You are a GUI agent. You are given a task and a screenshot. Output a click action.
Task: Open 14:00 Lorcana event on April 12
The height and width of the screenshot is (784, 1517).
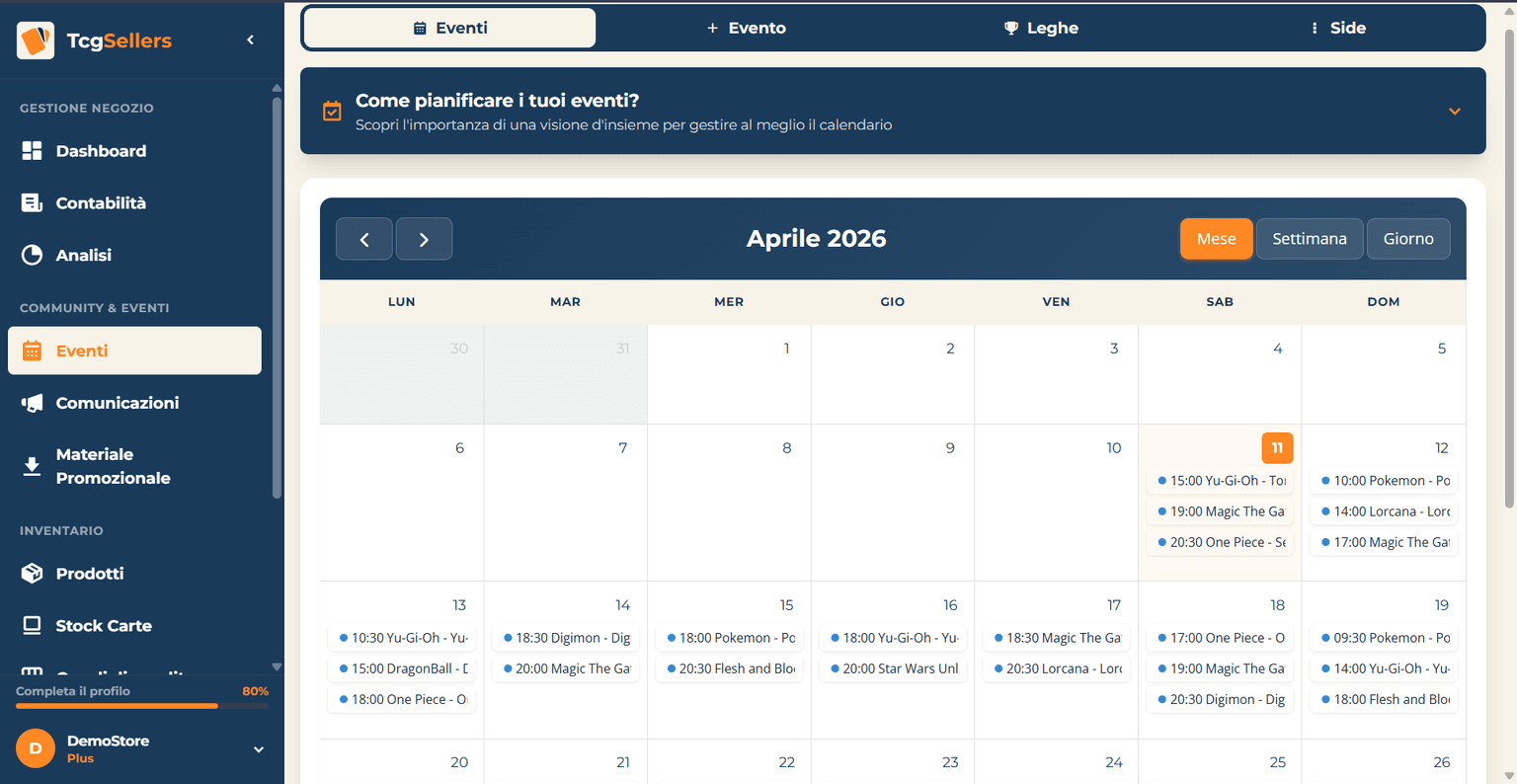point(1384,511)
